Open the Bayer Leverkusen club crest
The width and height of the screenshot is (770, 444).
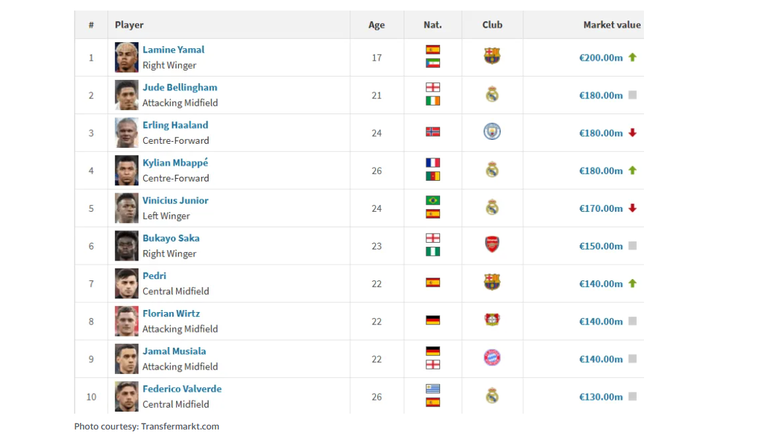click(492, 321)
